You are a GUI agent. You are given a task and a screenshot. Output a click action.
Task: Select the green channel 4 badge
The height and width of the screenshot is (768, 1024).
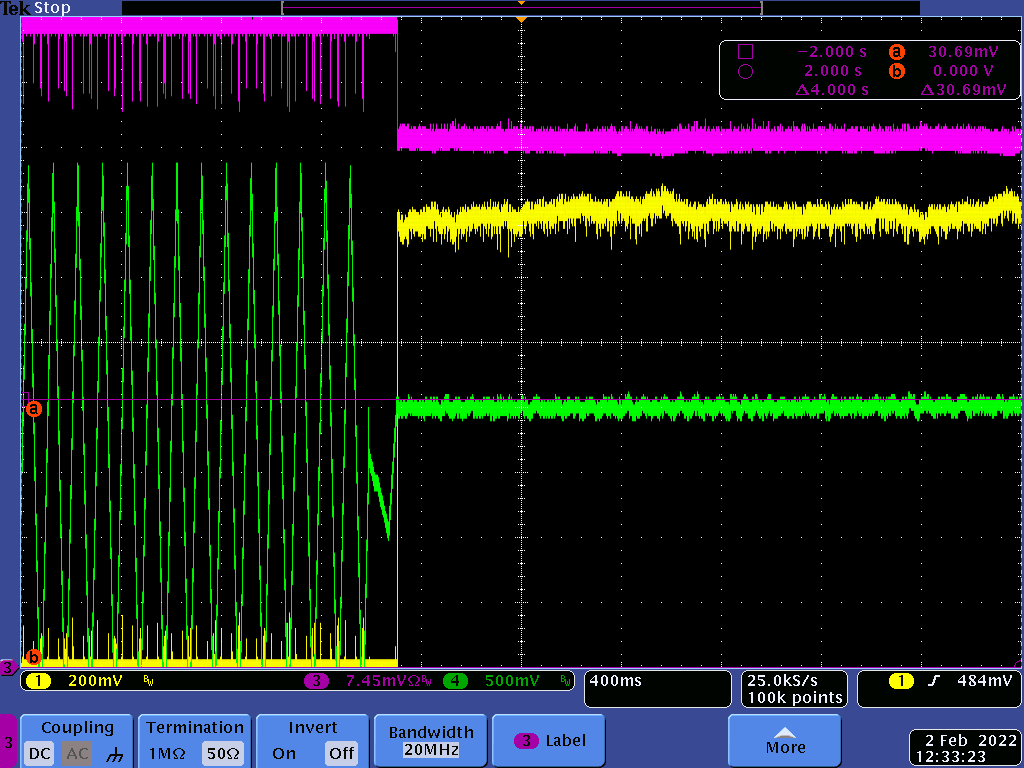[455, 682]
